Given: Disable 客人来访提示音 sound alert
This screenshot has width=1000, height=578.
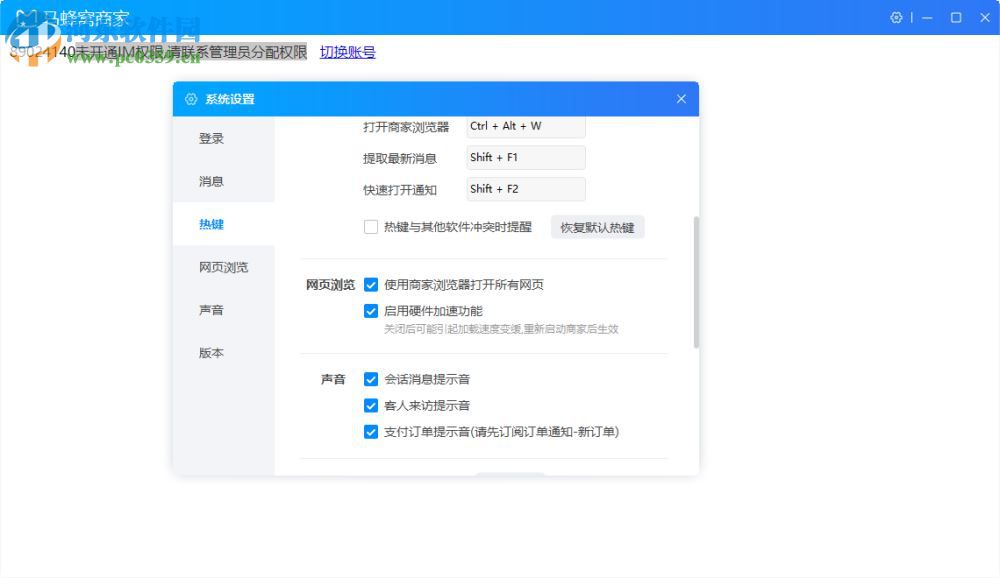Looking at the screenshot, I should (371, 406).
